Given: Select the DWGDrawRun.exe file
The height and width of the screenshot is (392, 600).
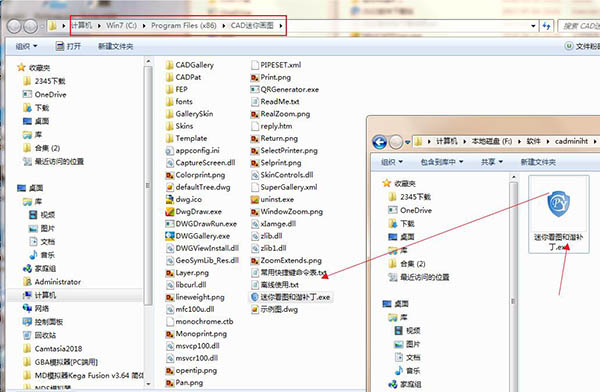Looking at the screenshot, I should (x=201, y=224).
